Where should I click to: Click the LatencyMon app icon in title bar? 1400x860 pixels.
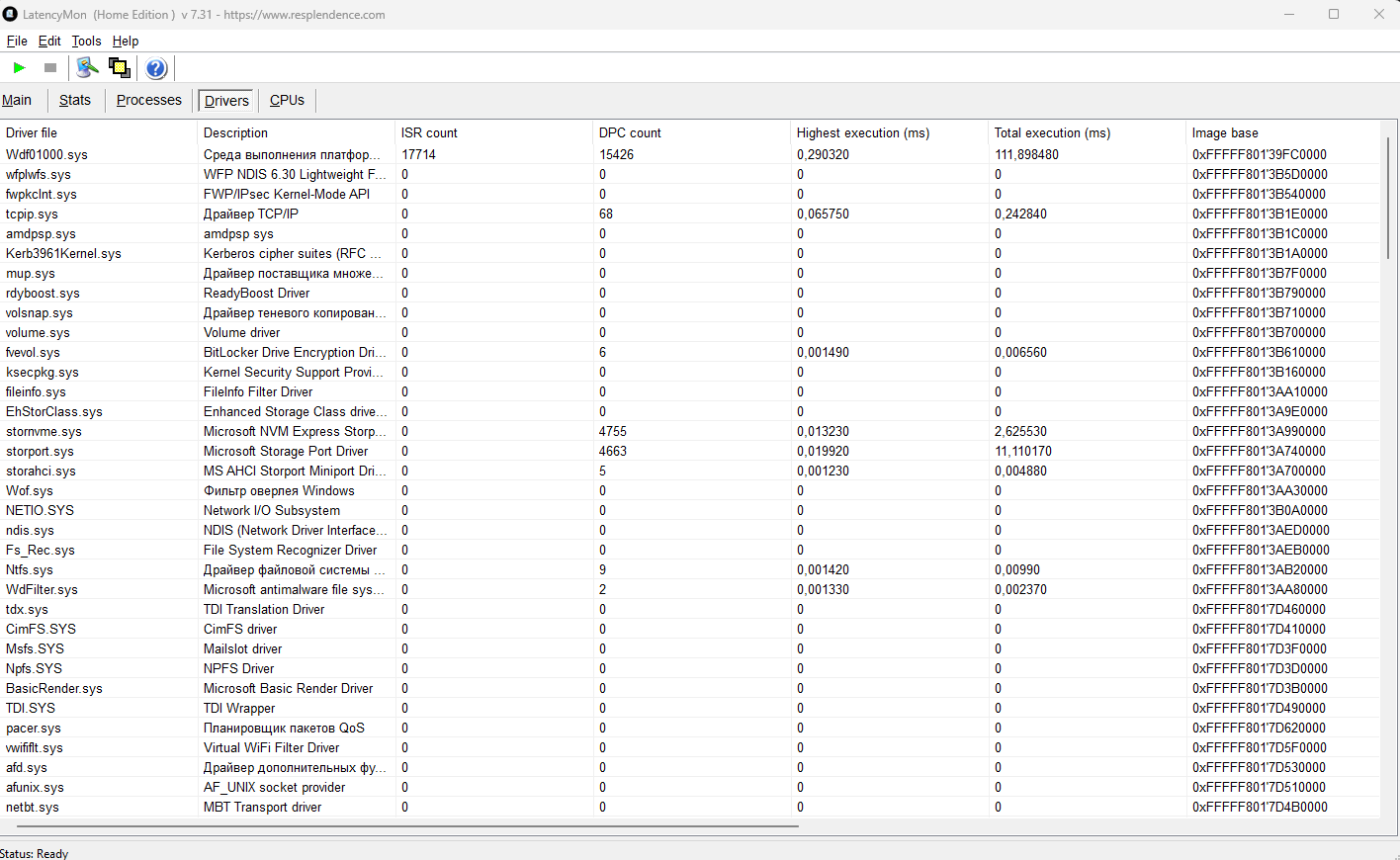tap(10, 14)
